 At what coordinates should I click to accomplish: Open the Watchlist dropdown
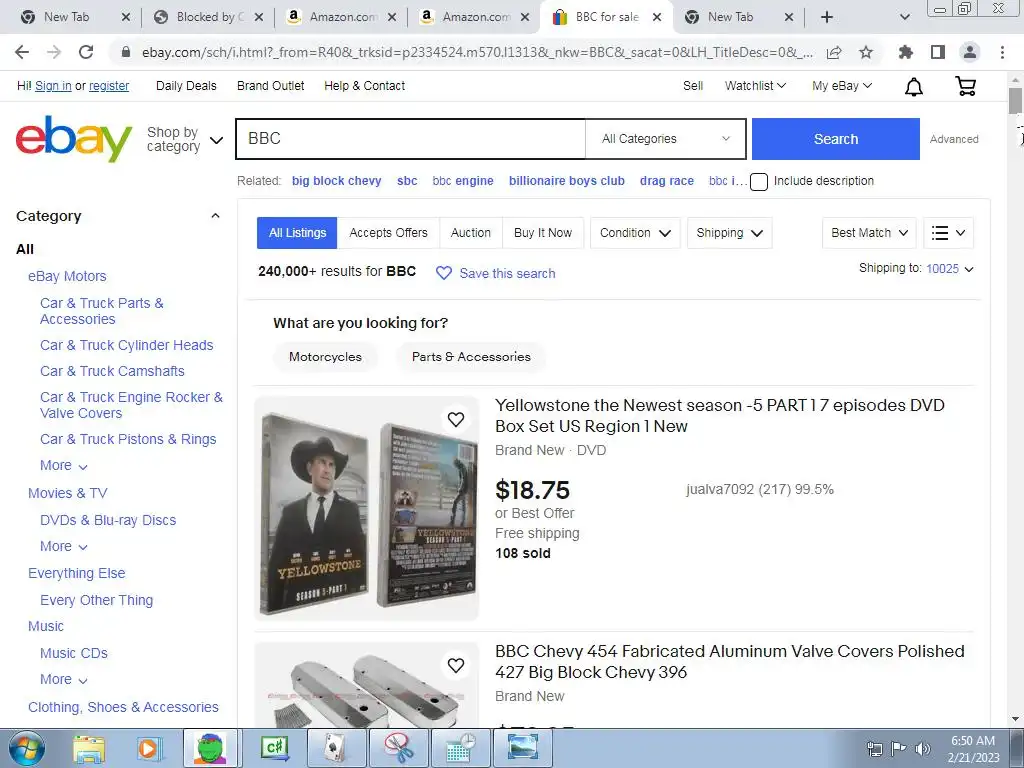point(755,86)
